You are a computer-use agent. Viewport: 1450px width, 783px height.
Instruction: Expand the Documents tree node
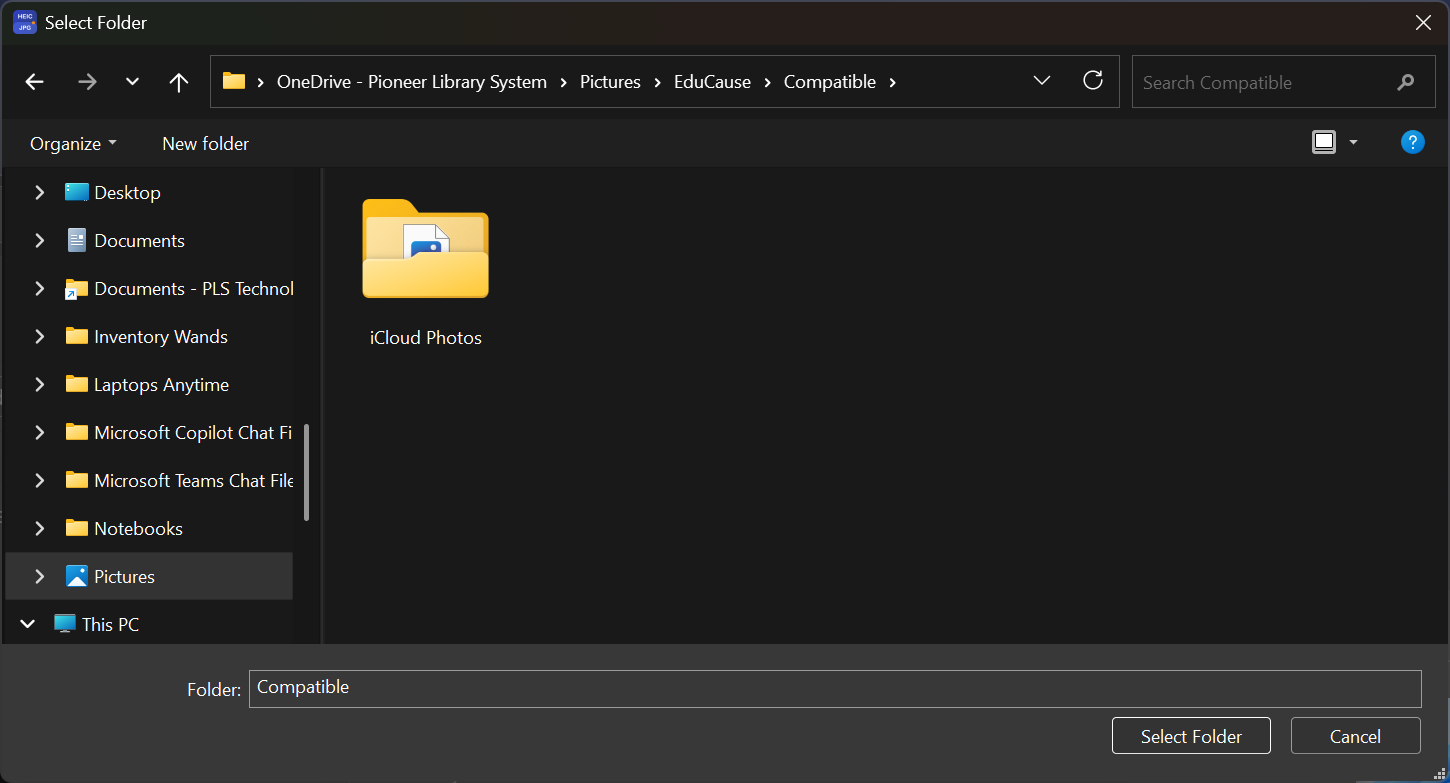(39, 240)
